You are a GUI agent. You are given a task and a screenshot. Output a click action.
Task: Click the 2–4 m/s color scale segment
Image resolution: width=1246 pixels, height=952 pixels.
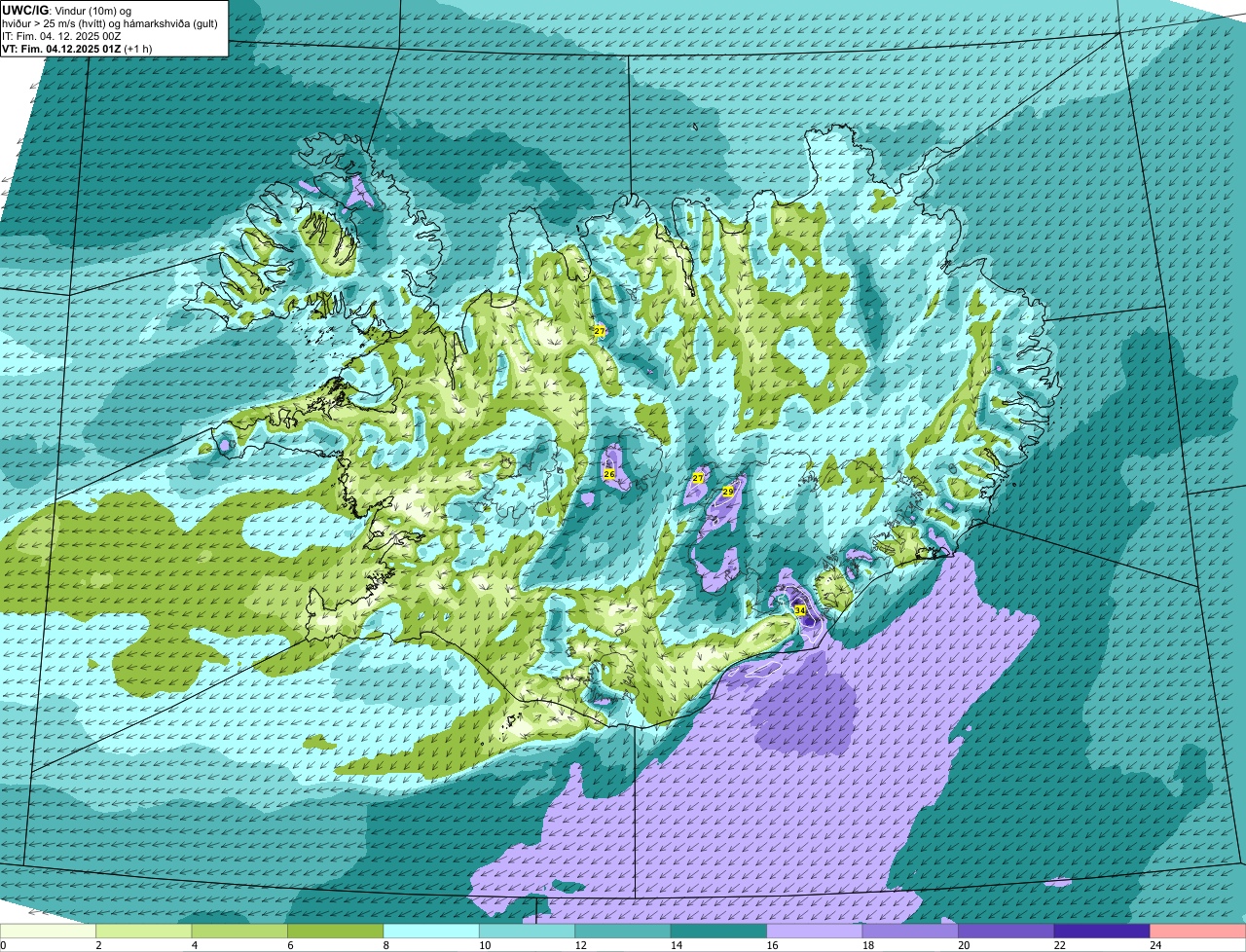[x=144, y=932]
